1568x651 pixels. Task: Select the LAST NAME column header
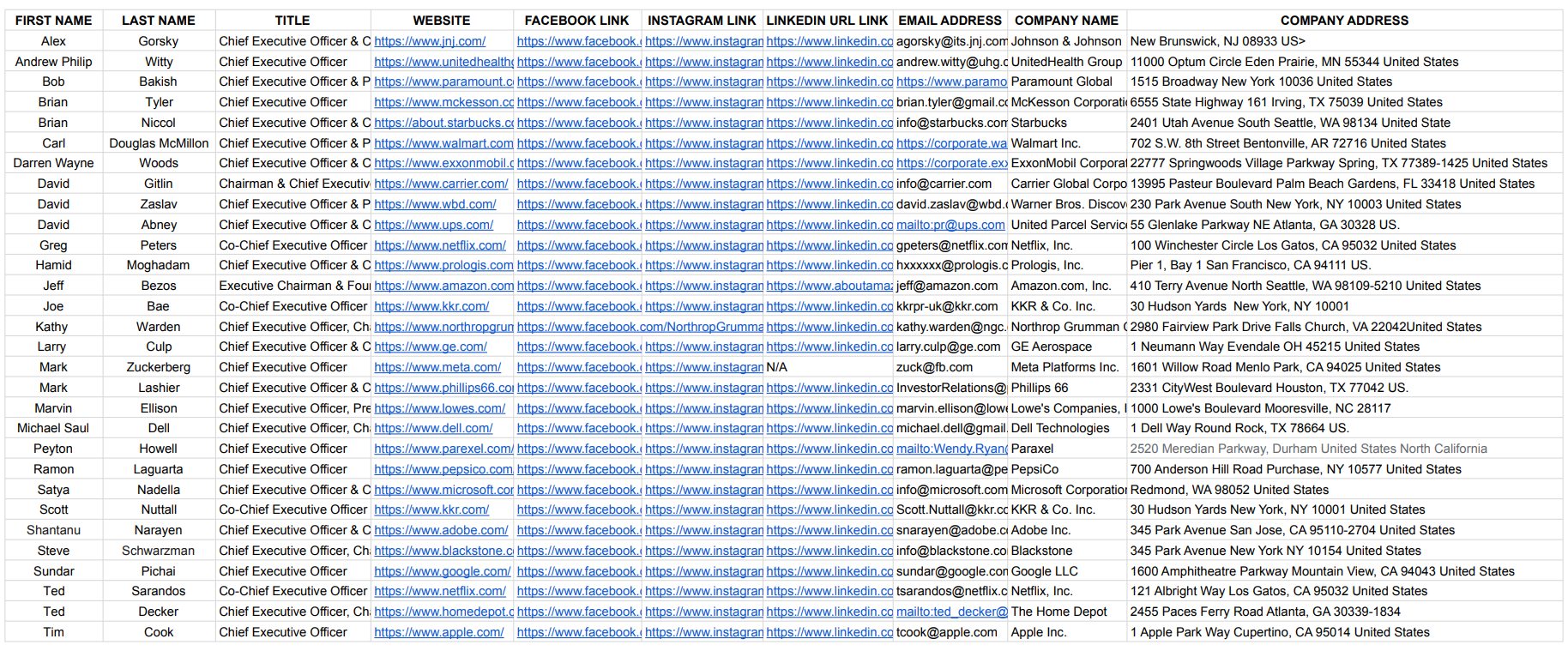(x=159, y=21)
